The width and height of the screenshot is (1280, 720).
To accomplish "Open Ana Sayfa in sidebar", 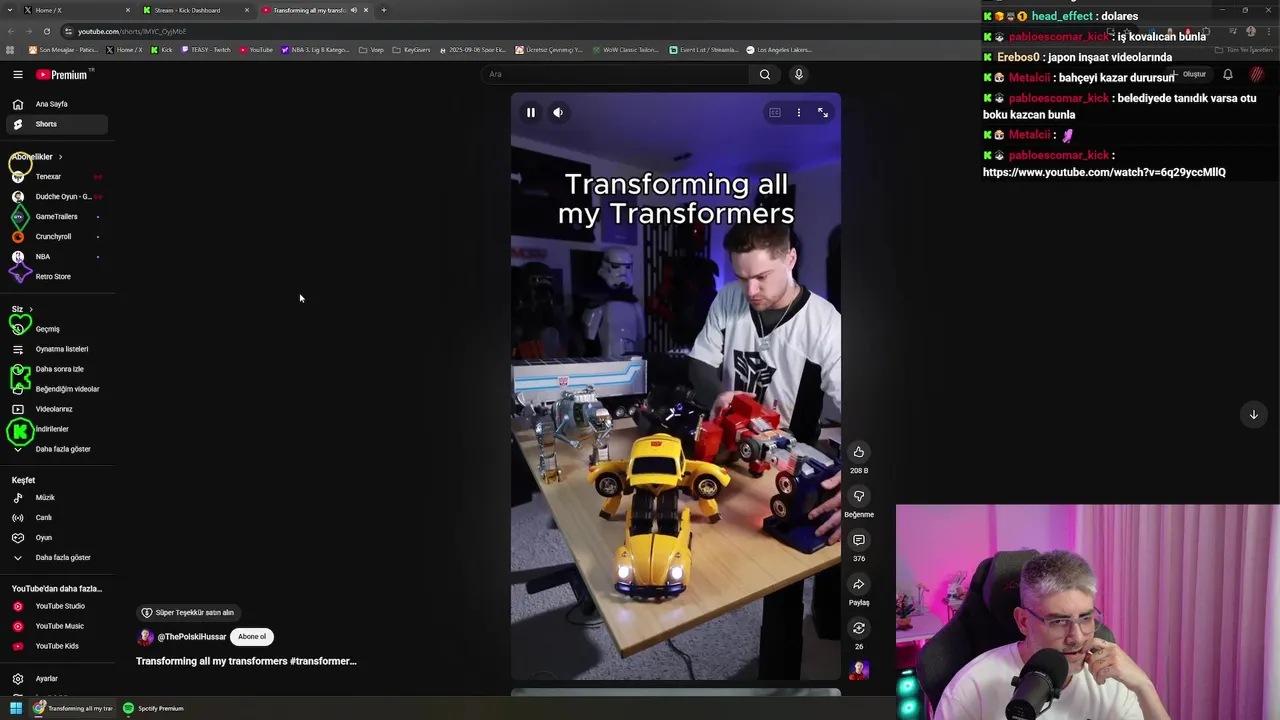I will (55, 104).
